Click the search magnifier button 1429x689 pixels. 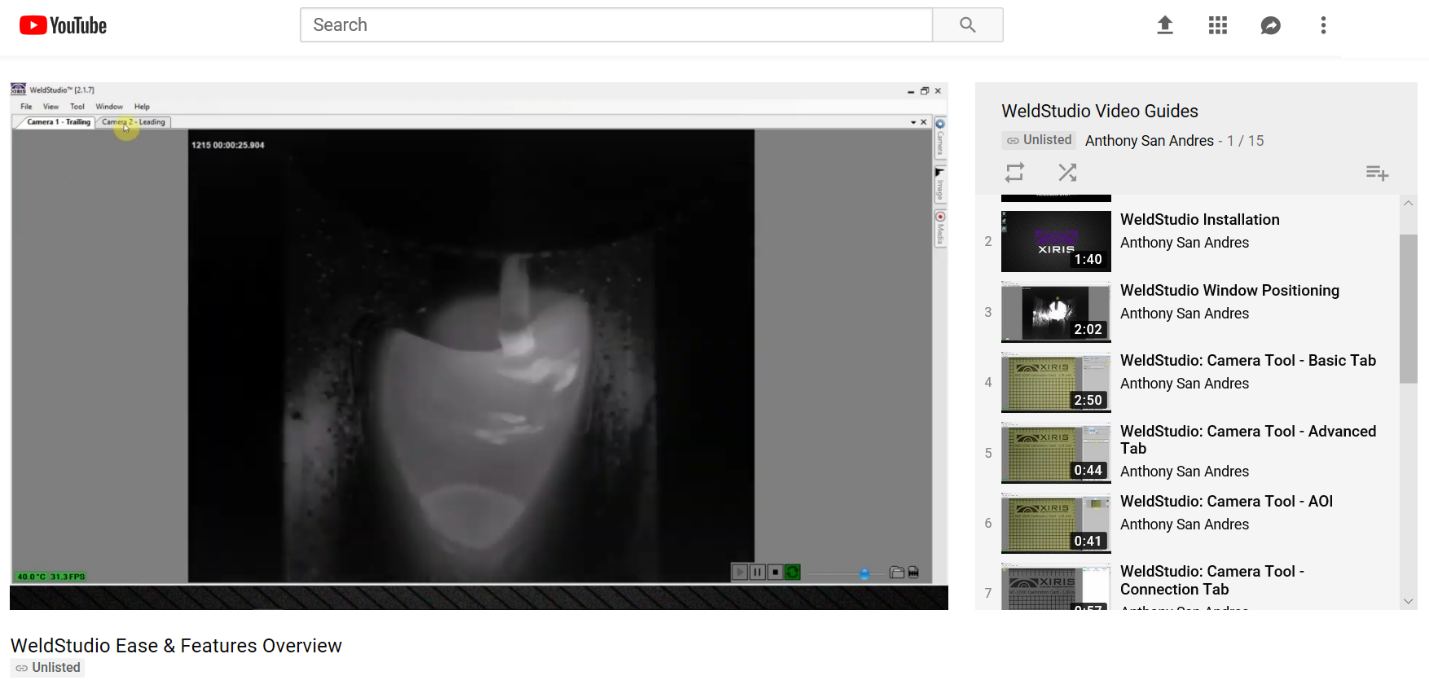click(967, 25)
